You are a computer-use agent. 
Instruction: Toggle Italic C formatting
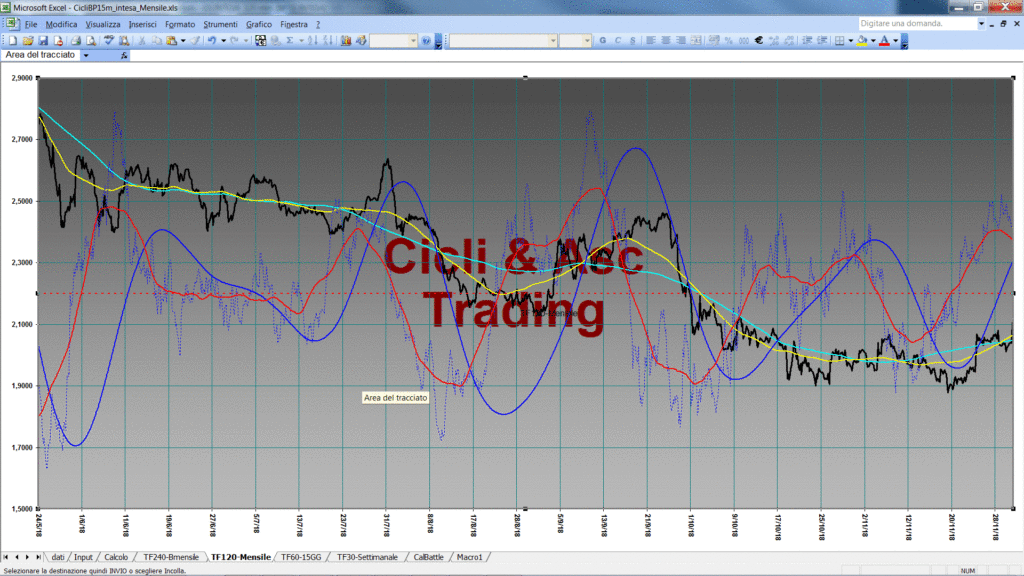coord(618,40)
